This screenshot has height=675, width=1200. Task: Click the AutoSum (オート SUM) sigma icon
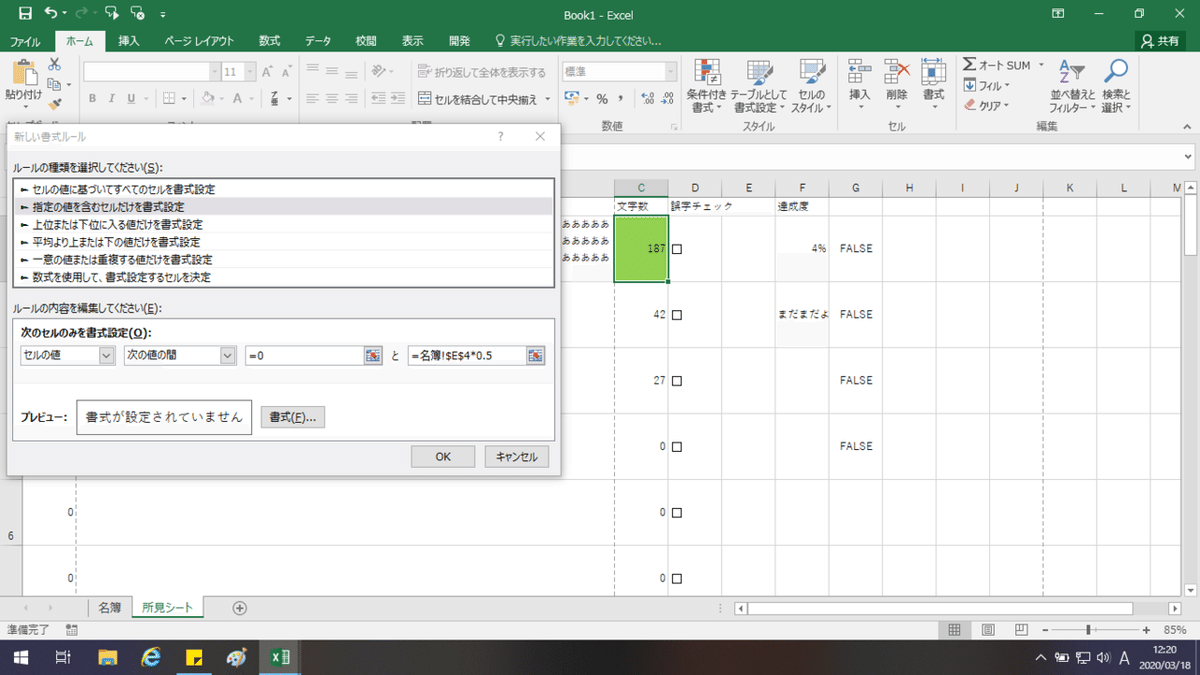pos(969,64)
